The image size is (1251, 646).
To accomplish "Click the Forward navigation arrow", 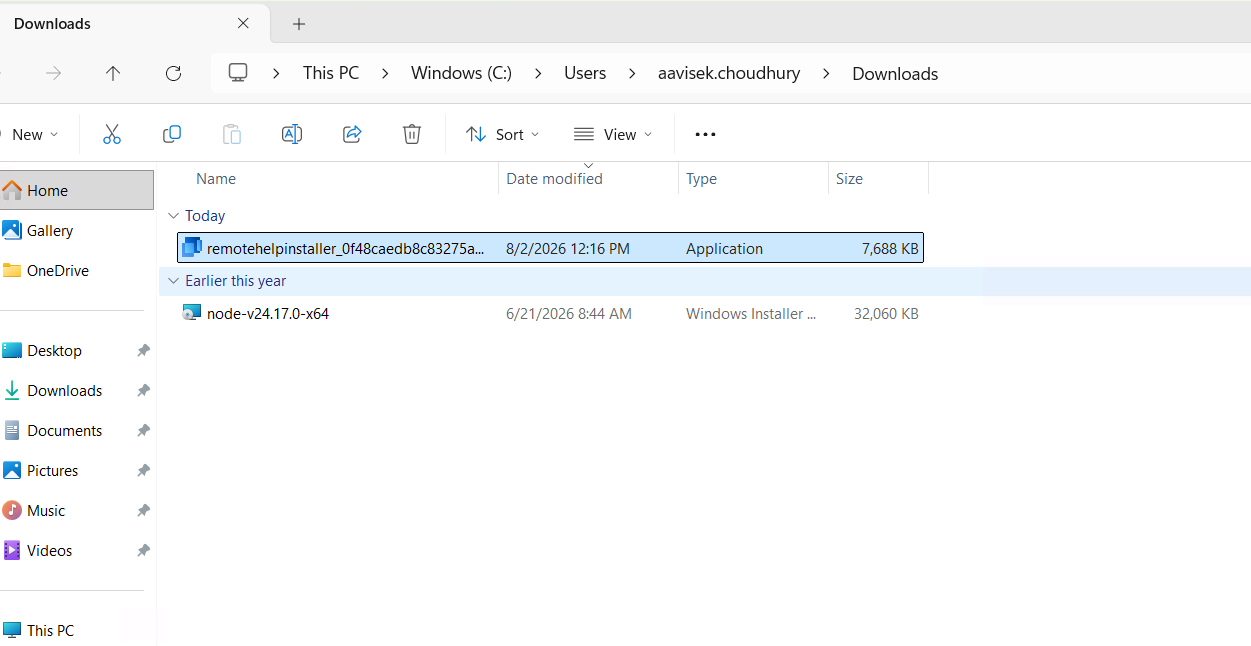I will tap(54, 73).
